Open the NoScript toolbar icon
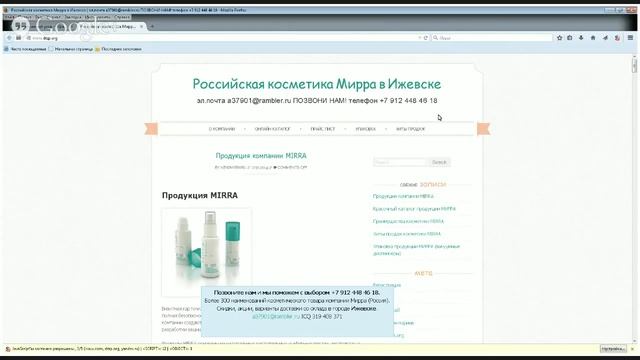 618,38
